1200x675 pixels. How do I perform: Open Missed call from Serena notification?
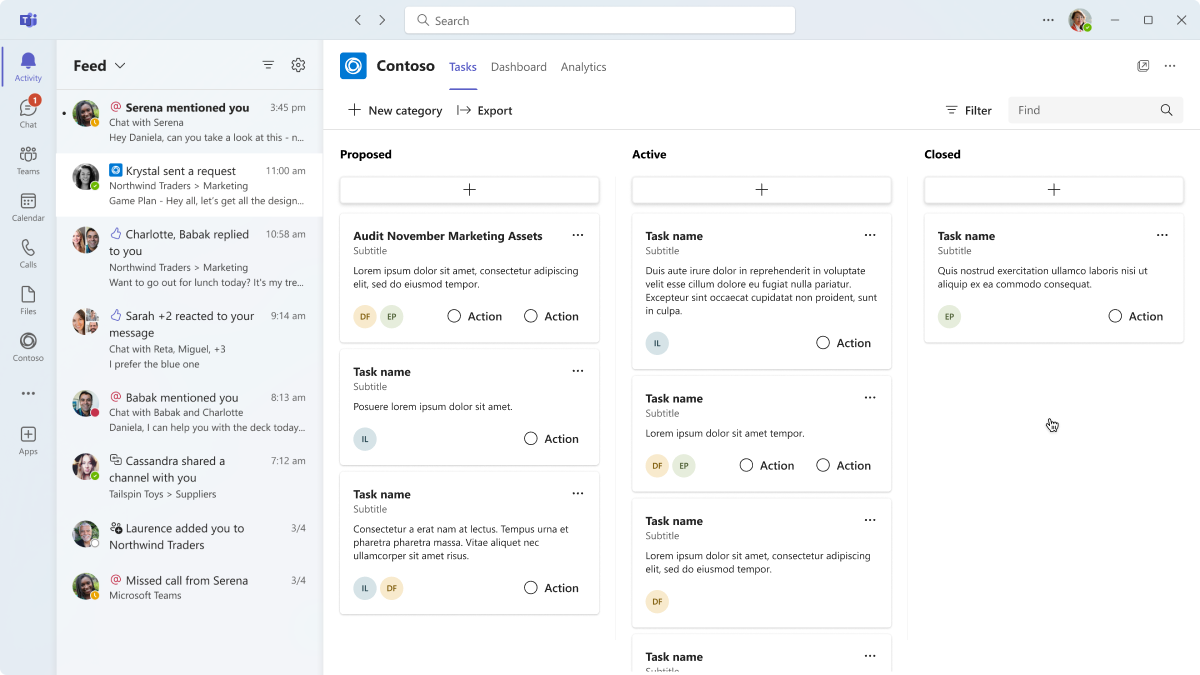pos(190,587)
